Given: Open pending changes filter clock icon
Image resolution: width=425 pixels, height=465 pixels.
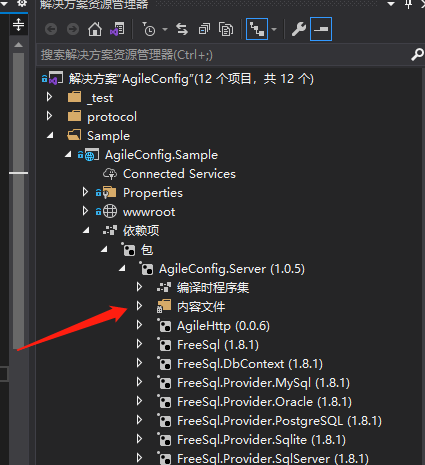Looking at the screenshot, I should click(x=149, y=29).
